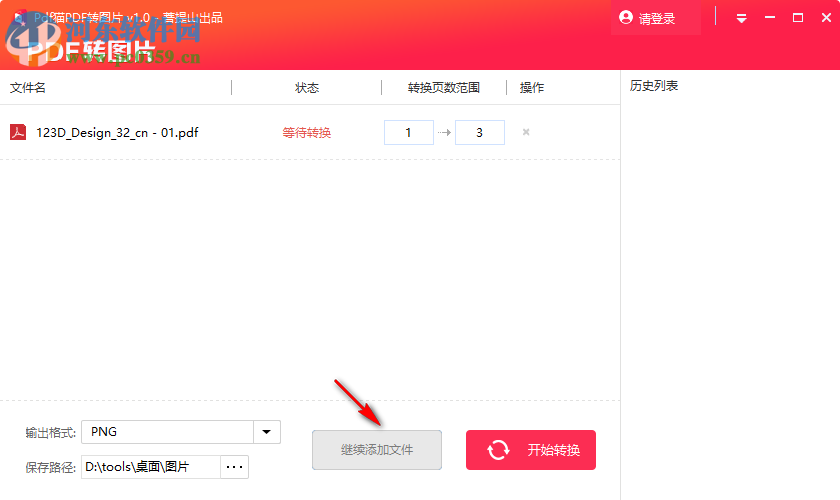Click the 历史列表 panel heading
The width and height of the screenshot is (840, 500).
[654, 86]
